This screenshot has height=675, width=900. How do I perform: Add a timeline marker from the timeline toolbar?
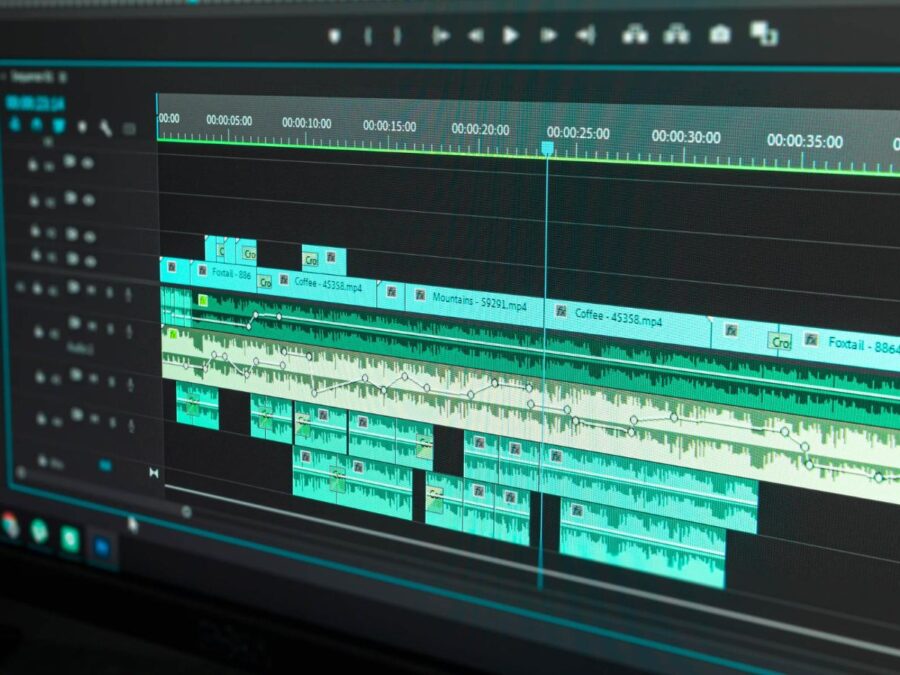(82, 127)
